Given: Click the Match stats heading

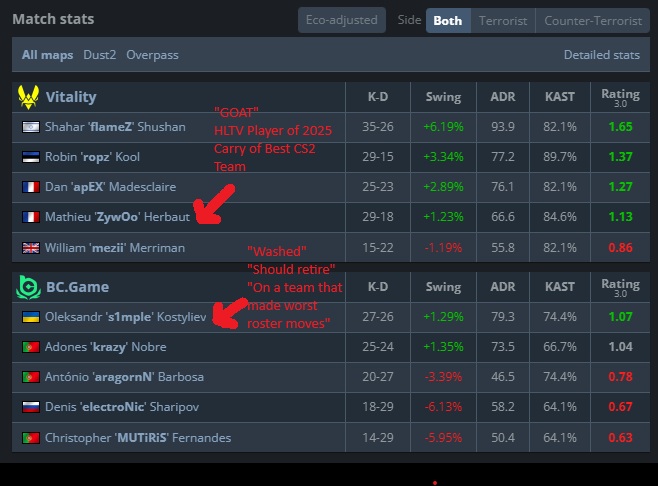Looking at the screenshot, I should pyautogui.click(x=53, y=19).
